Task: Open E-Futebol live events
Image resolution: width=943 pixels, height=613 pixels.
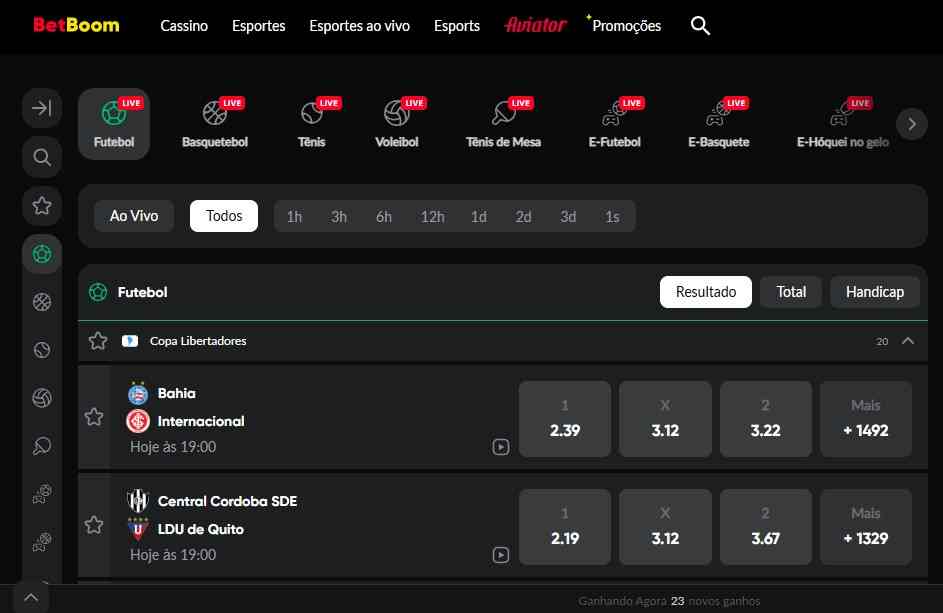Action: 614,122
